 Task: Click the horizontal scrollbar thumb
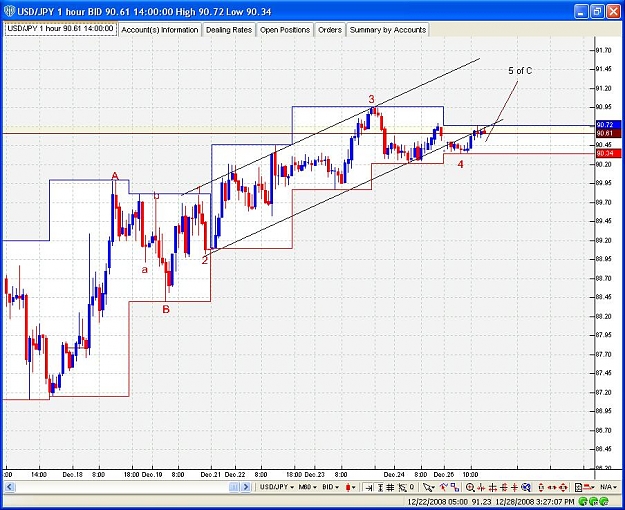pyautogui.click(x=234, y=487)
